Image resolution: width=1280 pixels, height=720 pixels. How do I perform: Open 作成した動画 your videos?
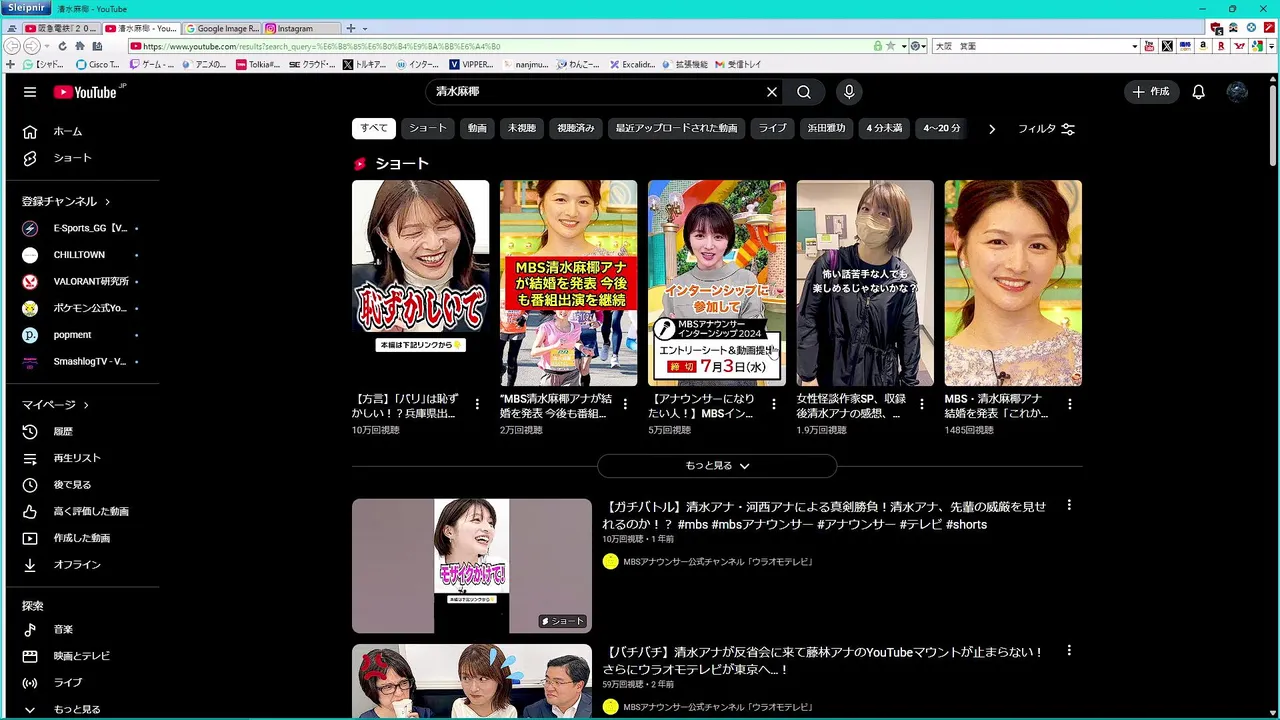pos(82,538)
